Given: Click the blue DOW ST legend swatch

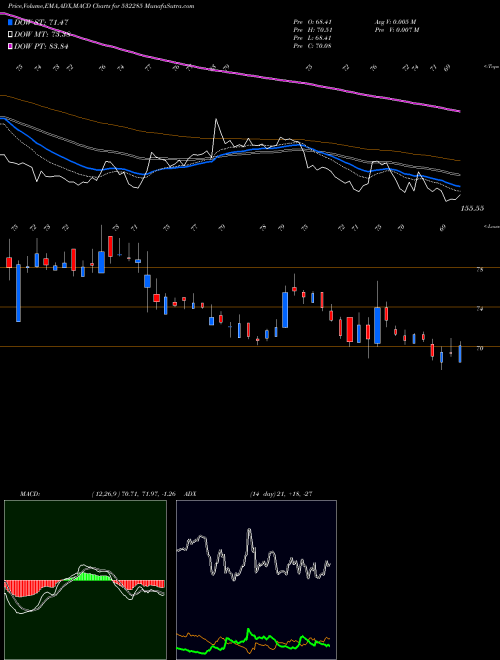Looking at the screenshot, I should (10, 22).
